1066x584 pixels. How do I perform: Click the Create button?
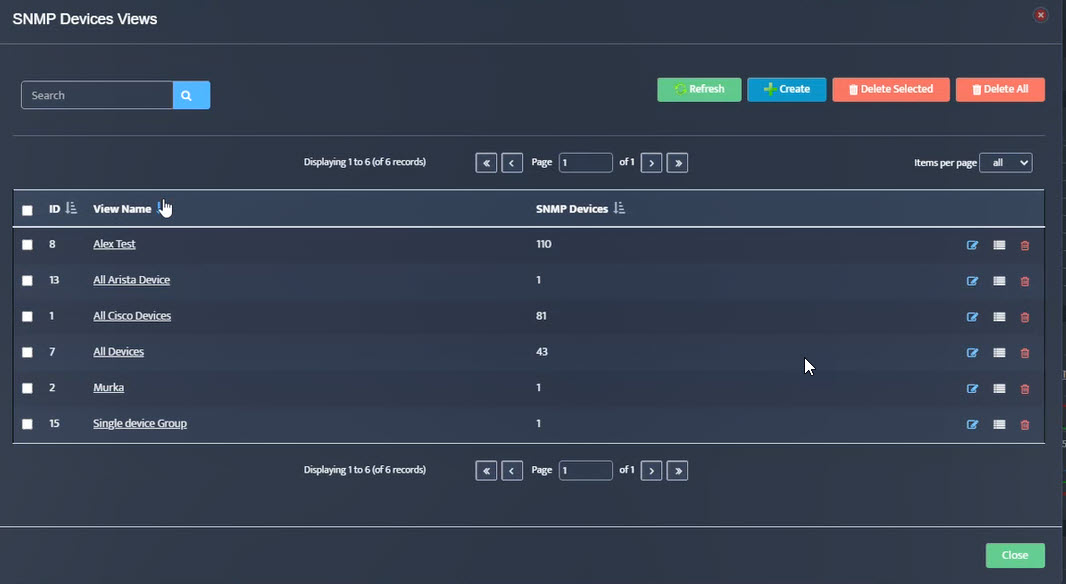click(787, 89)
